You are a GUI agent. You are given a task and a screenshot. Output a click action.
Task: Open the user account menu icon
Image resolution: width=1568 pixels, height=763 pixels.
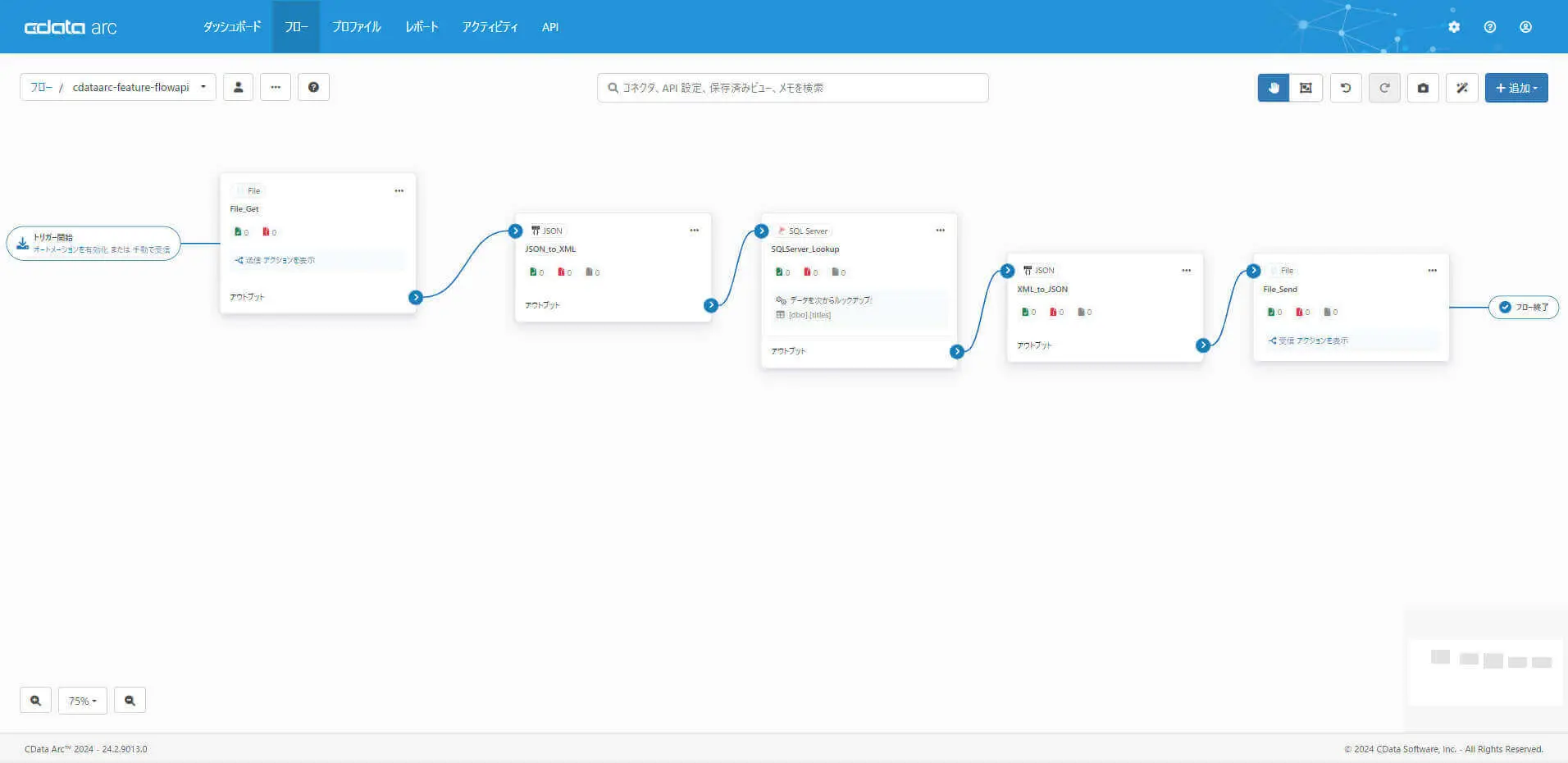click(x=1525, y=27)
